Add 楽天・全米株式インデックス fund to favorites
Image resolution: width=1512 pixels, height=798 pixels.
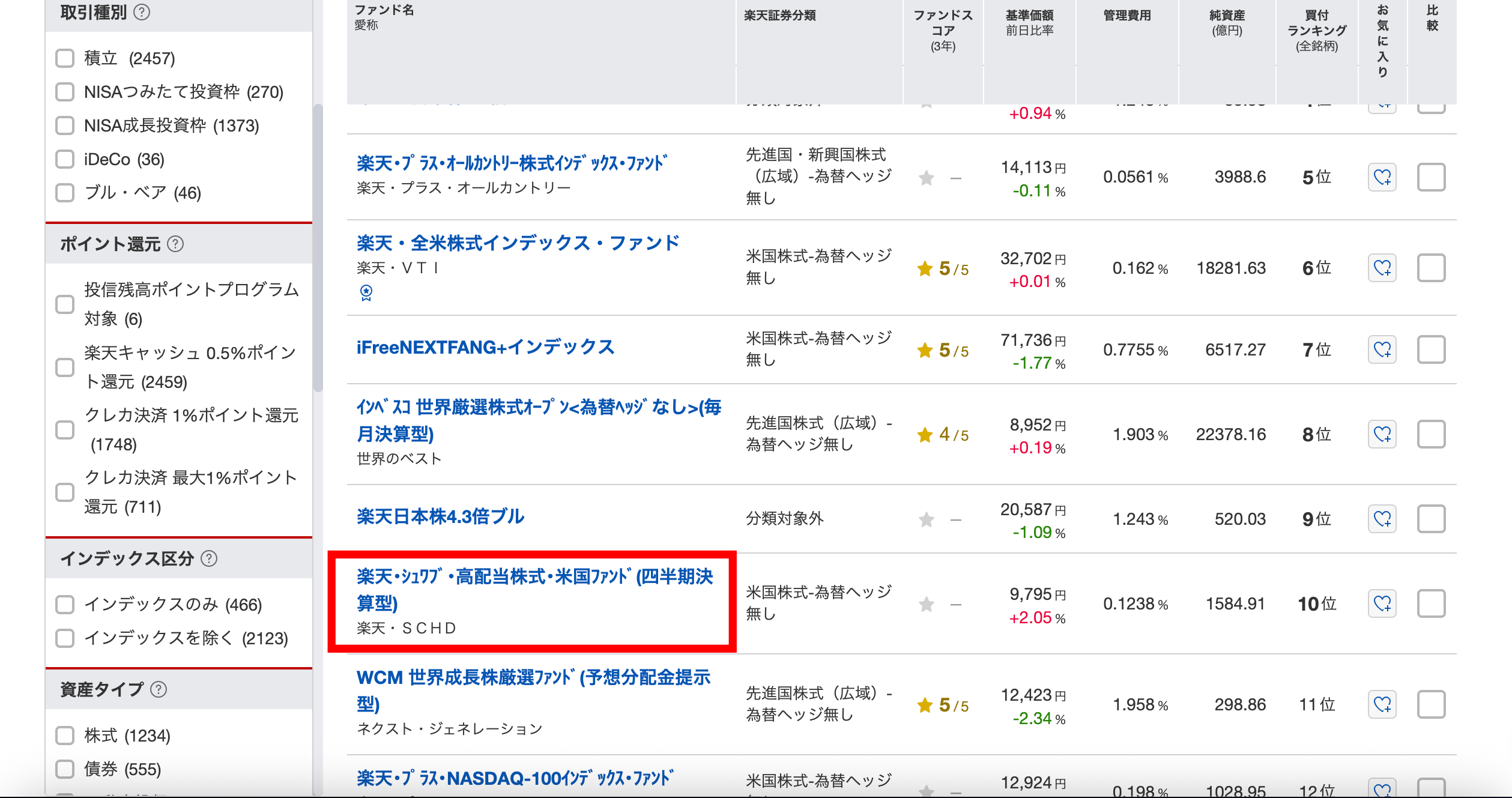point(1382,268)
